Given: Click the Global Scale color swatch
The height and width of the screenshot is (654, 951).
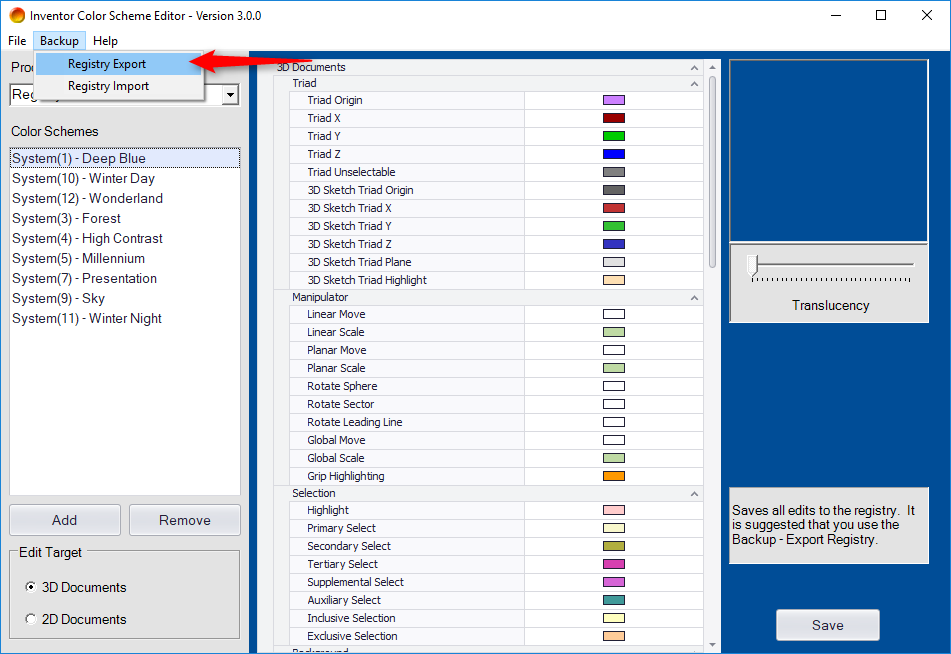Looking at the screenshot, I should 614,458.
